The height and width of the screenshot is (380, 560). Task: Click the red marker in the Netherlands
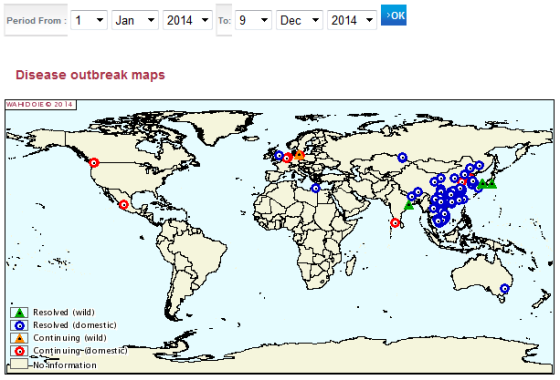pyautogui.click(x=288, y=158)
